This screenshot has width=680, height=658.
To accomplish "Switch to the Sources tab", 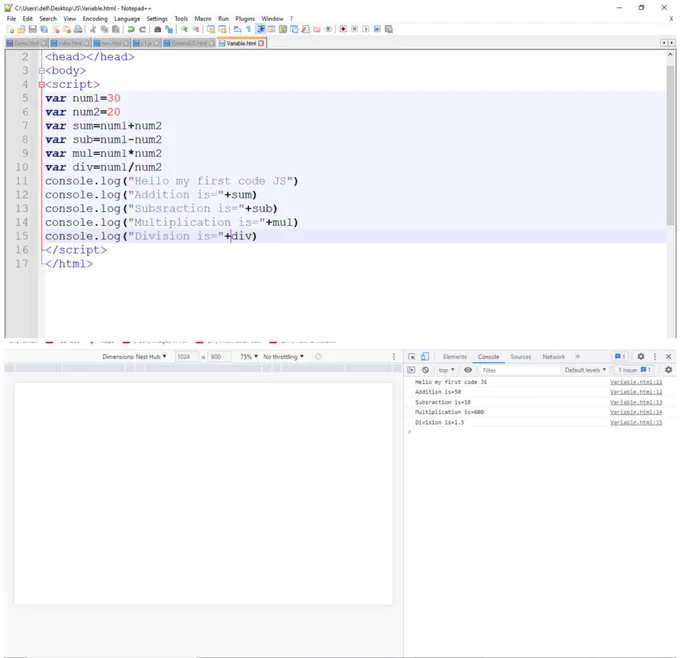I will click(520, 357).
